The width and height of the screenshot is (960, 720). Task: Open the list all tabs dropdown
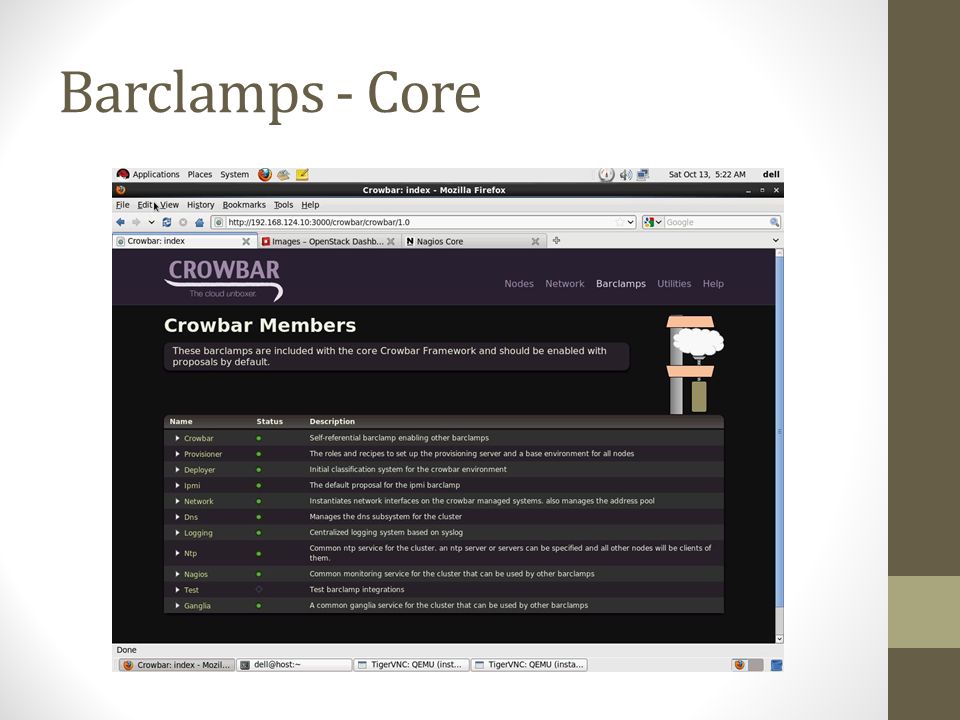click(x=776, y=241)
